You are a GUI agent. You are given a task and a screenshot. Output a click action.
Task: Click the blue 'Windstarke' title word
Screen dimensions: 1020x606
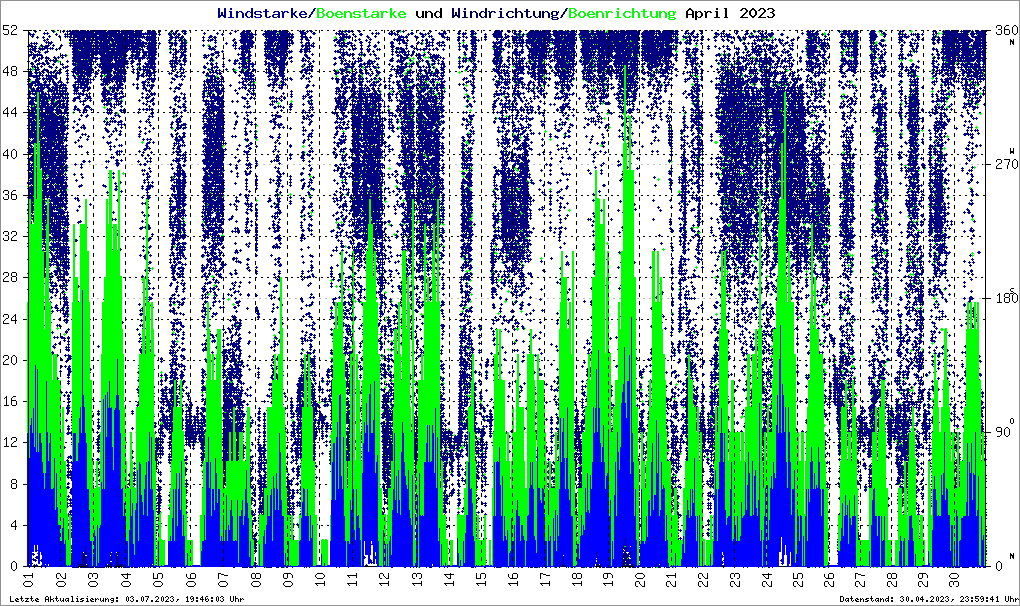(264, 13)
